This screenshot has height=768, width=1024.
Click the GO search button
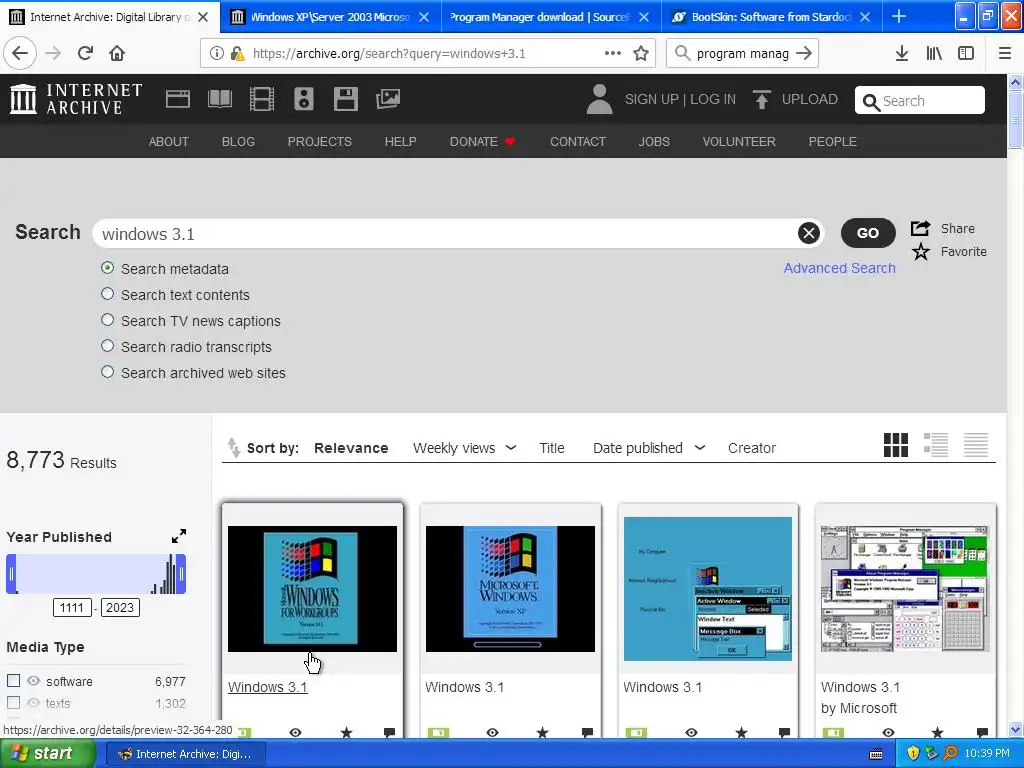(868, 233)
